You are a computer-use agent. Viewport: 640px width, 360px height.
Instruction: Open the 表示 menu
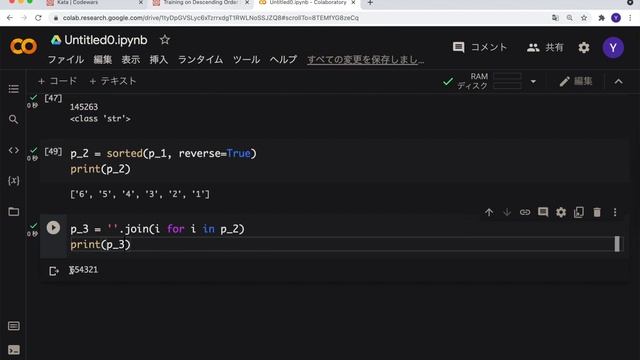tap(131, 60)
